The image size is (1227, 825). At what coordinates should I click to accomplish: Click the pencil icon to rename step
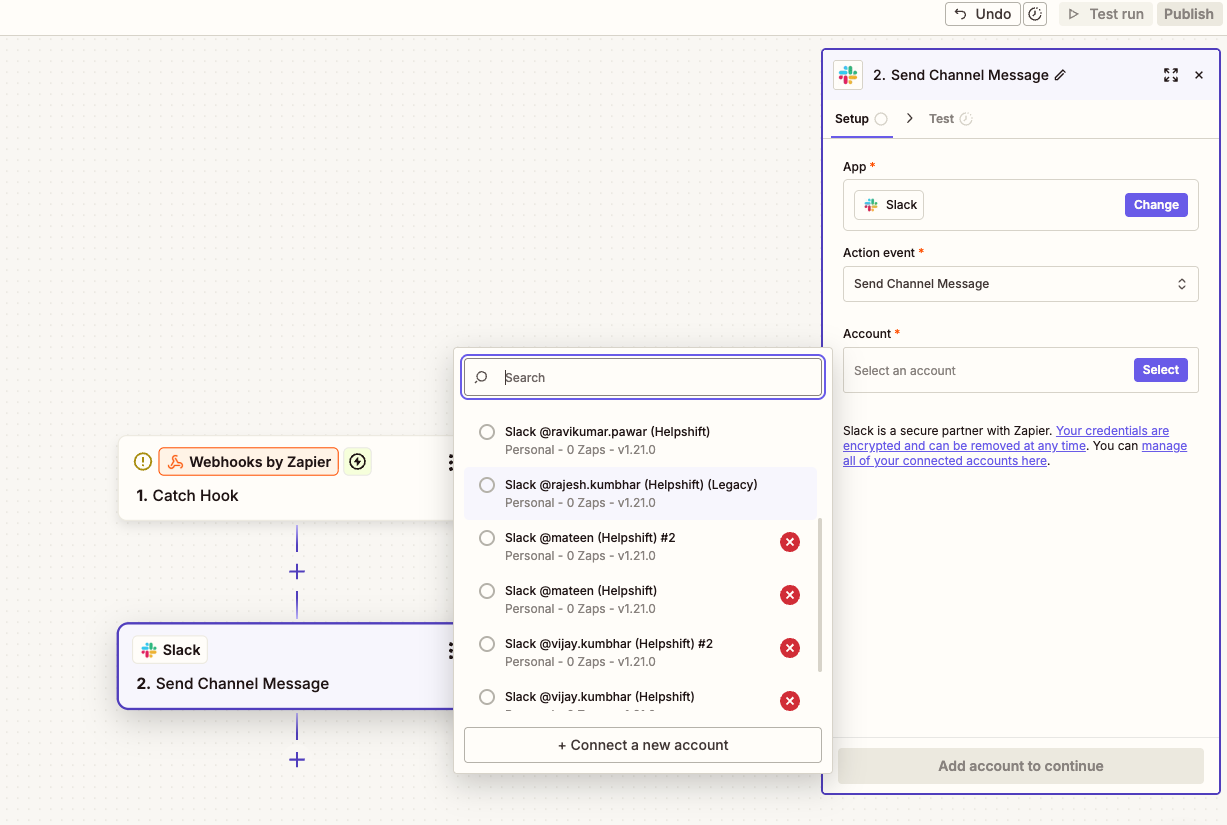pyautogui.click(x=1060, y=75)
